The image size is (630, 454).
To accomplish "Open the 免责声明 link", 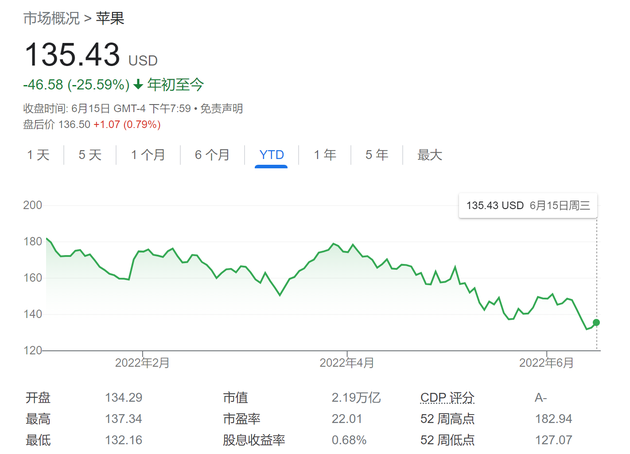I will click(221, 108).
